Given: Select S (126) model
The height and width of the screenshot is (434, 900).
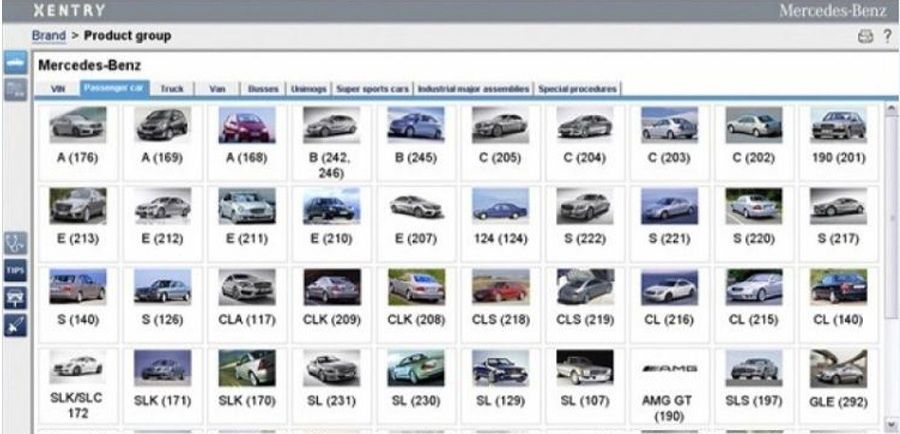Looking at the screenshot, I should click(x=162, y=305).
